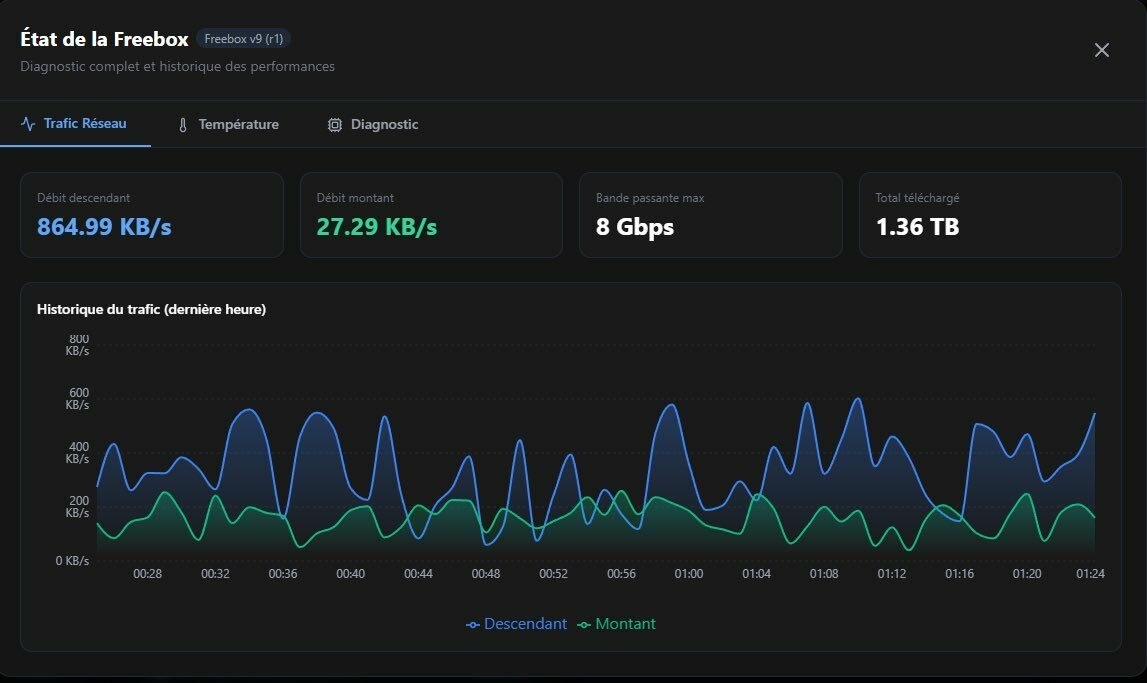Select the Bande passante max card

coord(710,214)
